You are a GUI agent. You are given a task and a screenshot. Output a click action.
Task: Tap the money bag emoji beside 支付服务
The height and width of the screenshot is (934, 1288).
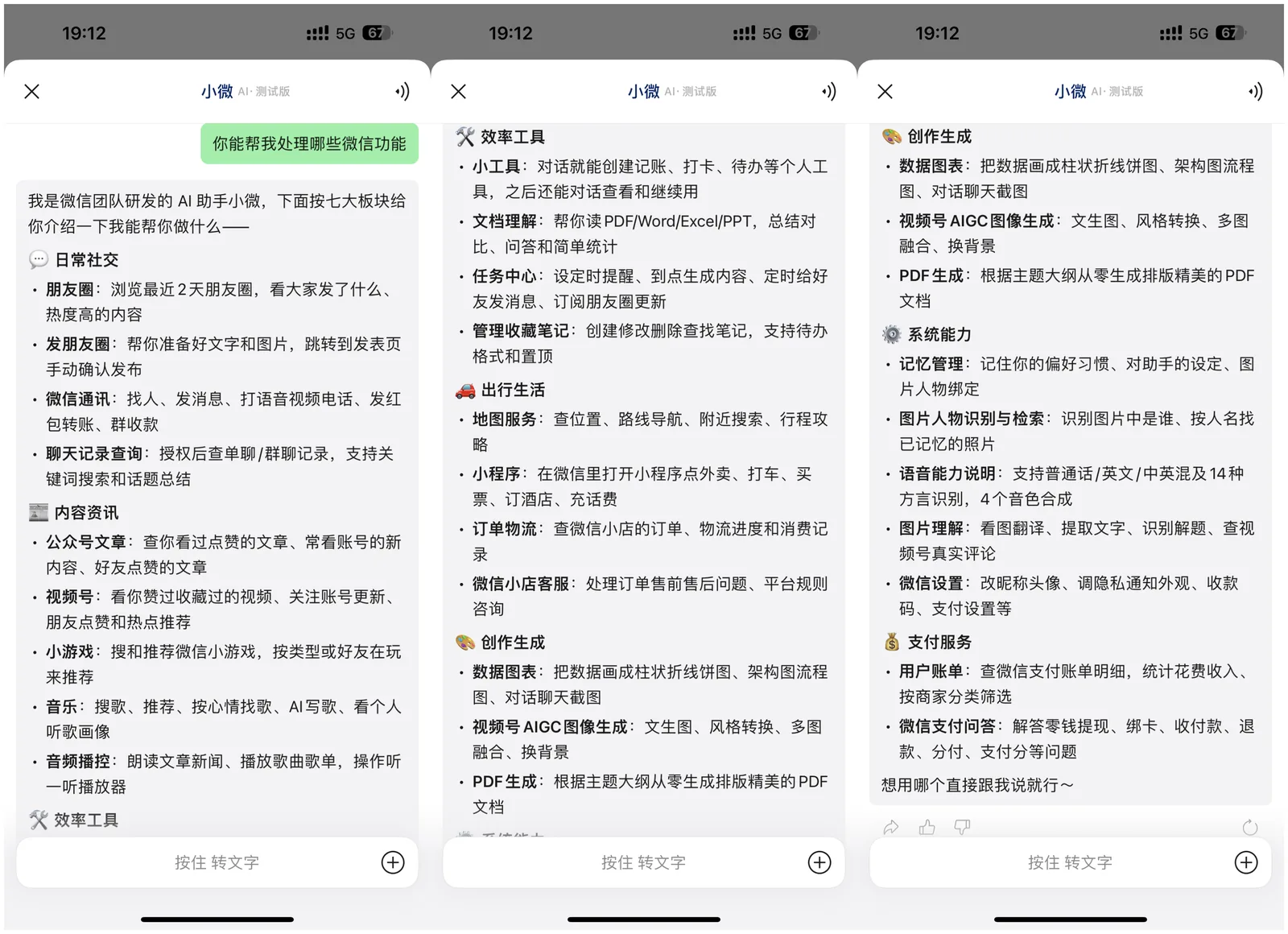point(892,642)
